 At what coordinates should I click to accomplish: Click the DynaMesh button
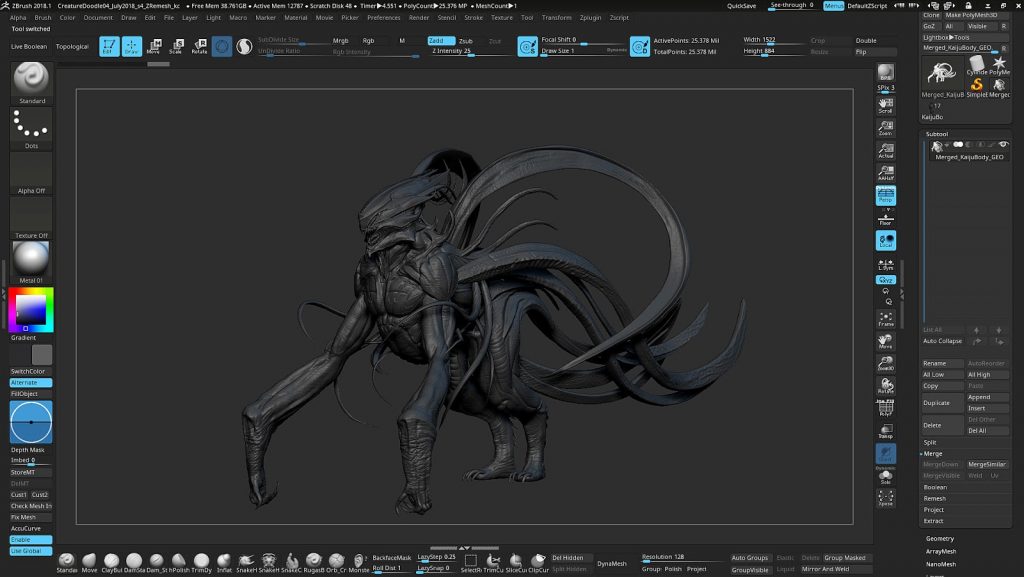click(x=612, y=563)
